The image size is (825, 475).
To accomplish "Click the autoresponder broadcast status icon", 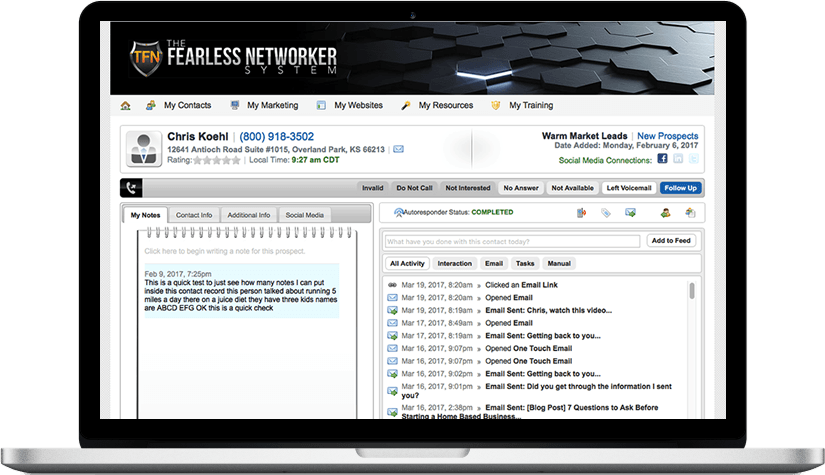I will (398, 213).
